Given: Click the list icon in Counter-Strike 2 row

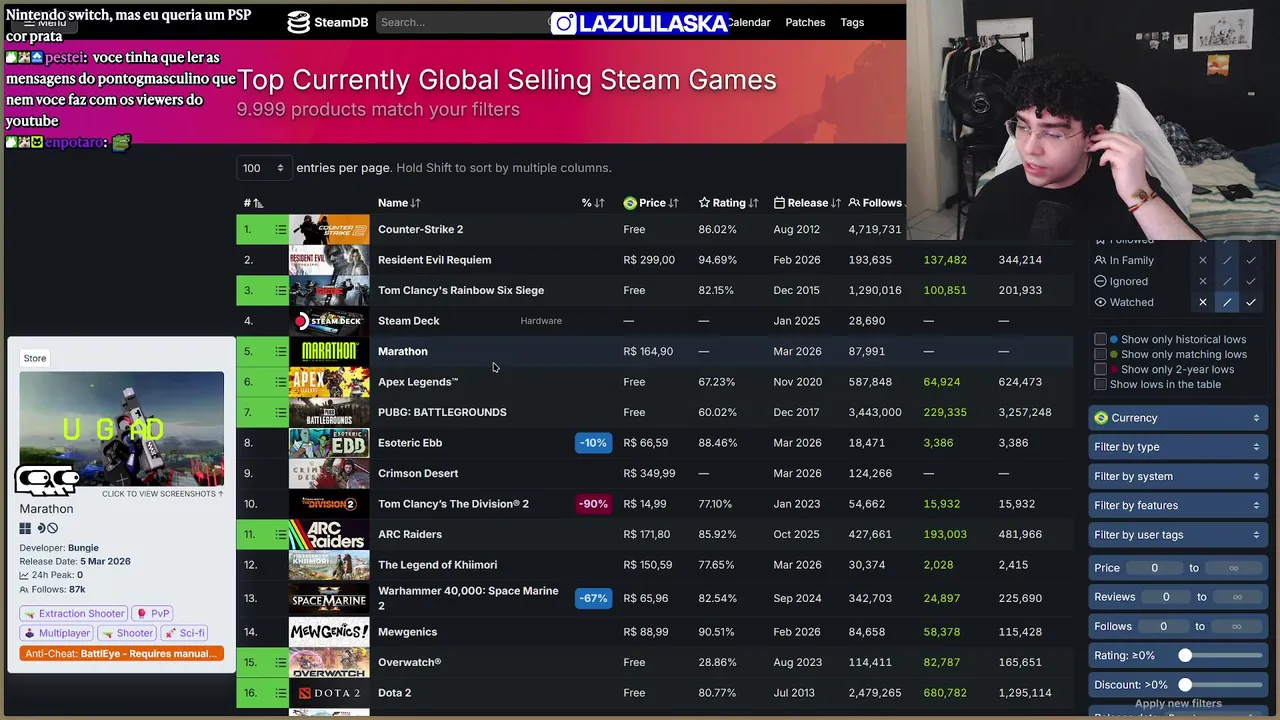Looking at the screenshot, I should point(280,230).
